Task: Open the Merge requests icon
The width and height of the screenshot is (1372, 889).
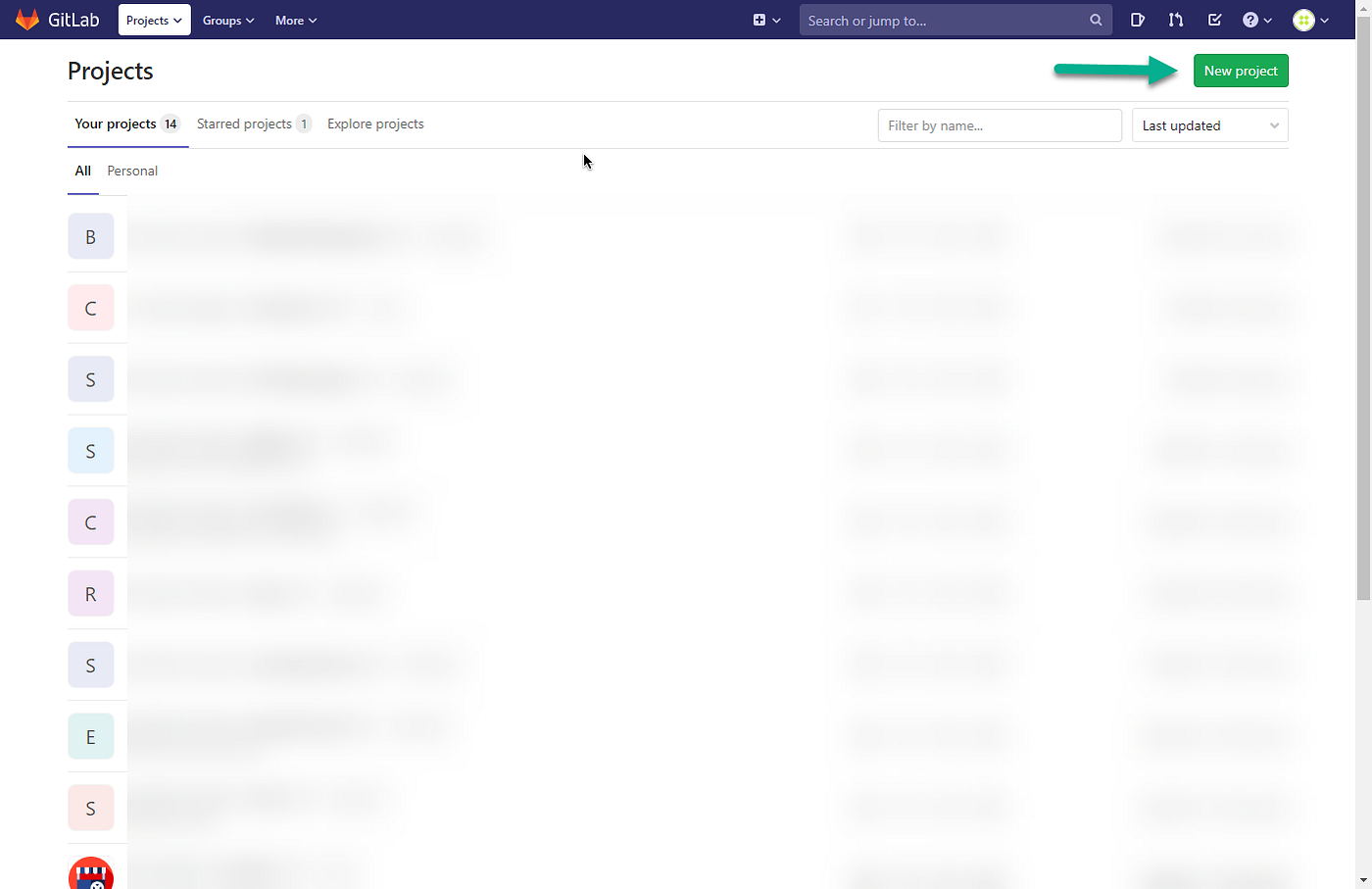Action: (1175, 19)
